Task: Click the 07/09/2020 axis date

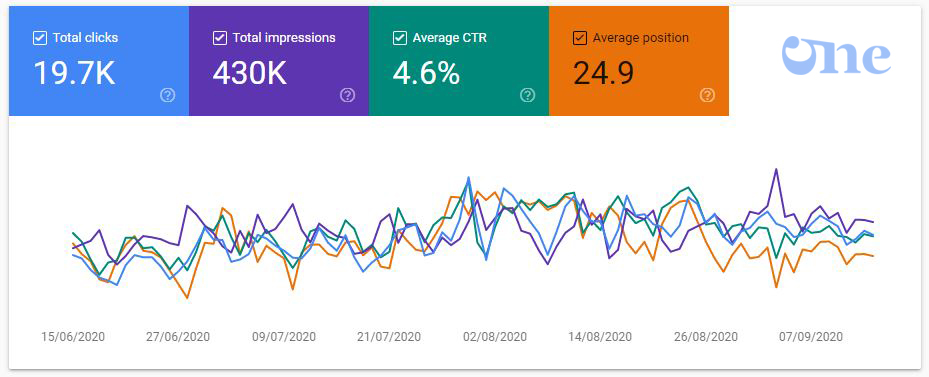Action: [x=811, y=337]
